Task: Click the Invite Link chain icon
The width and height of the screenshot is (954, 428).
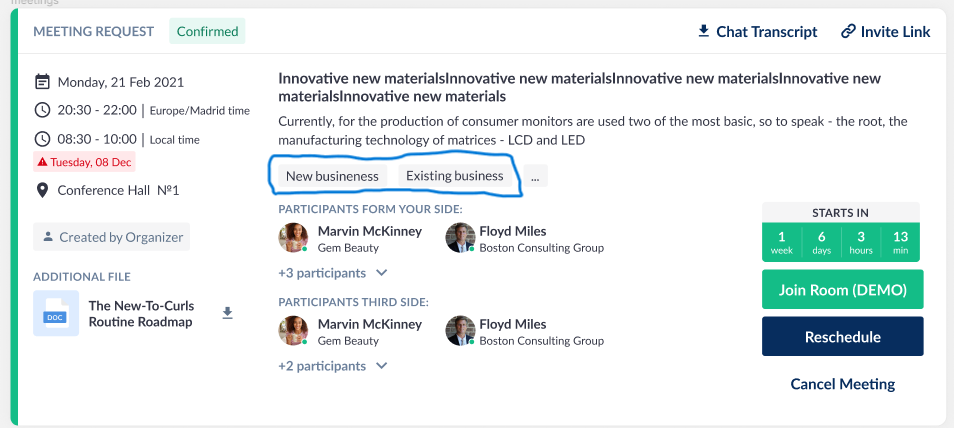Action: tap(848, 31)
